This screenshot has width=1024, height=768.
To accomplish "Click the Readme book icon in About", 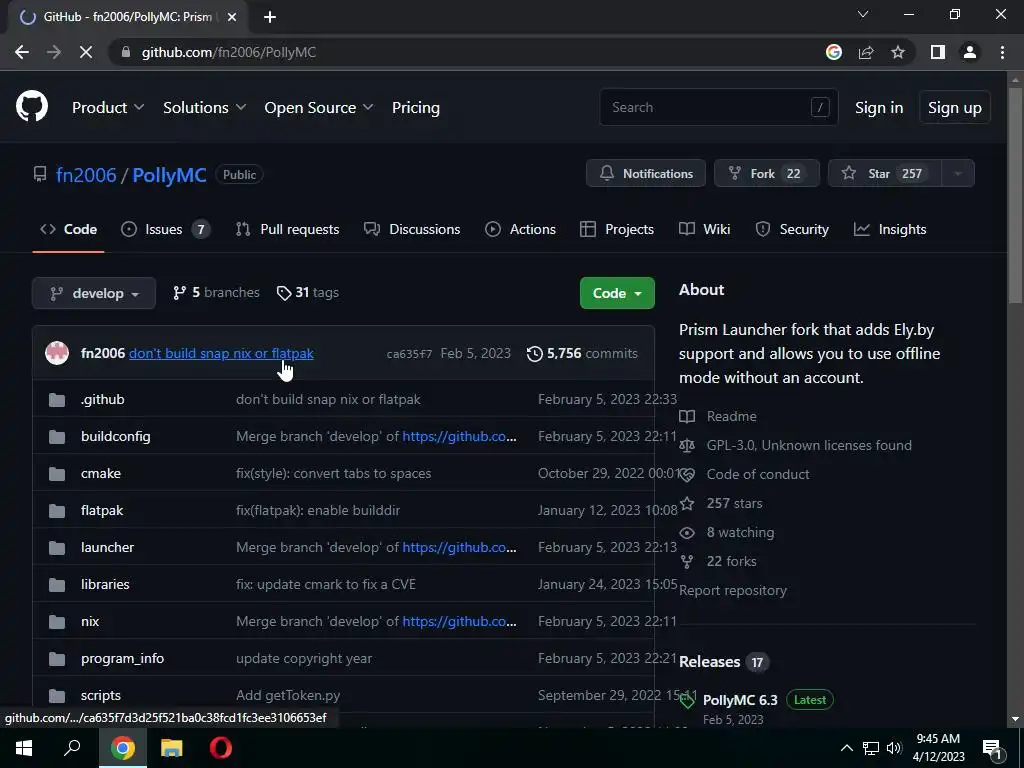I will pos(687,417).
